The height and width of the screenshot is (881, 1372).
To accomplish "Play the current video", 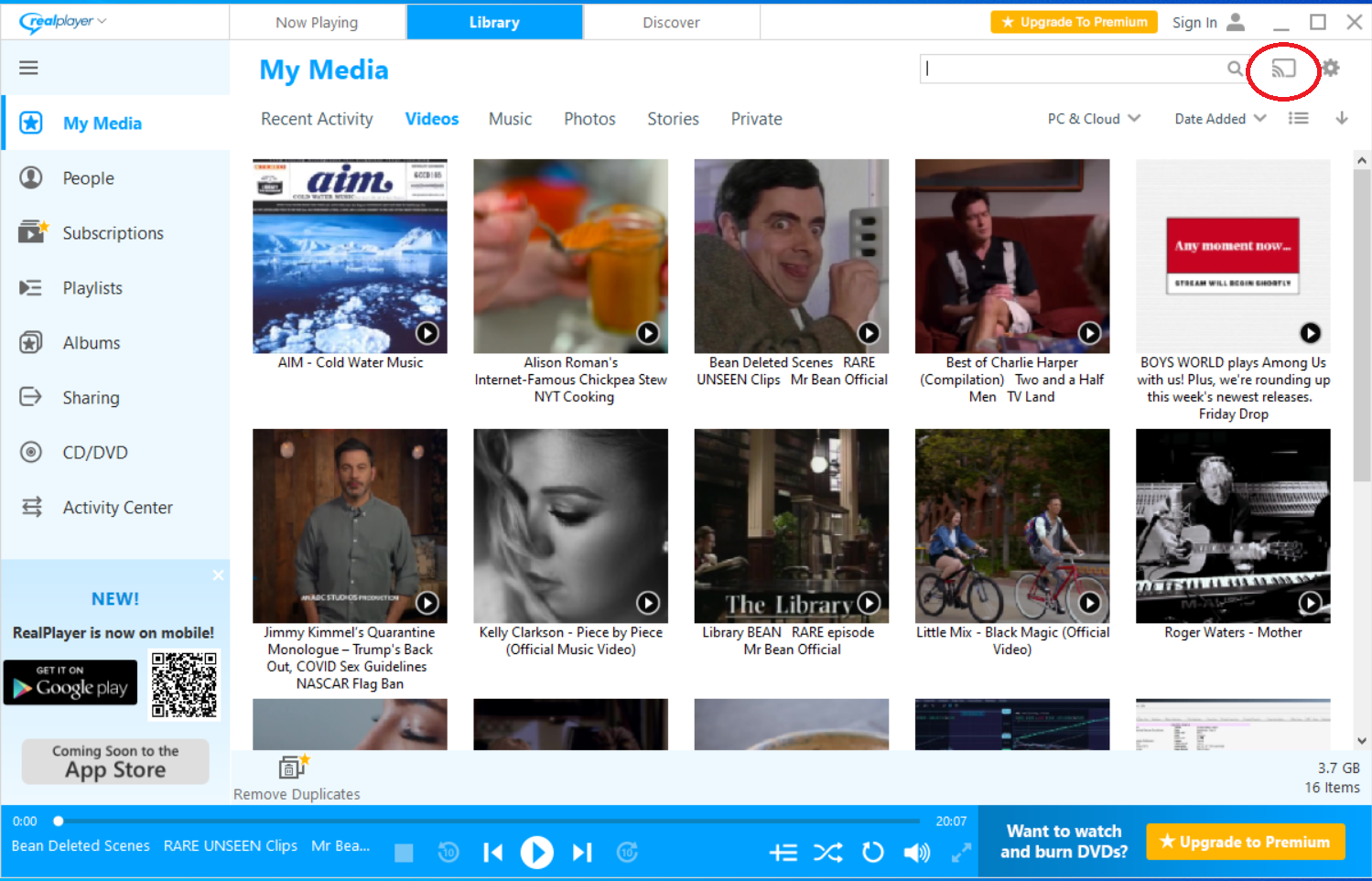I will pos(537,853).
